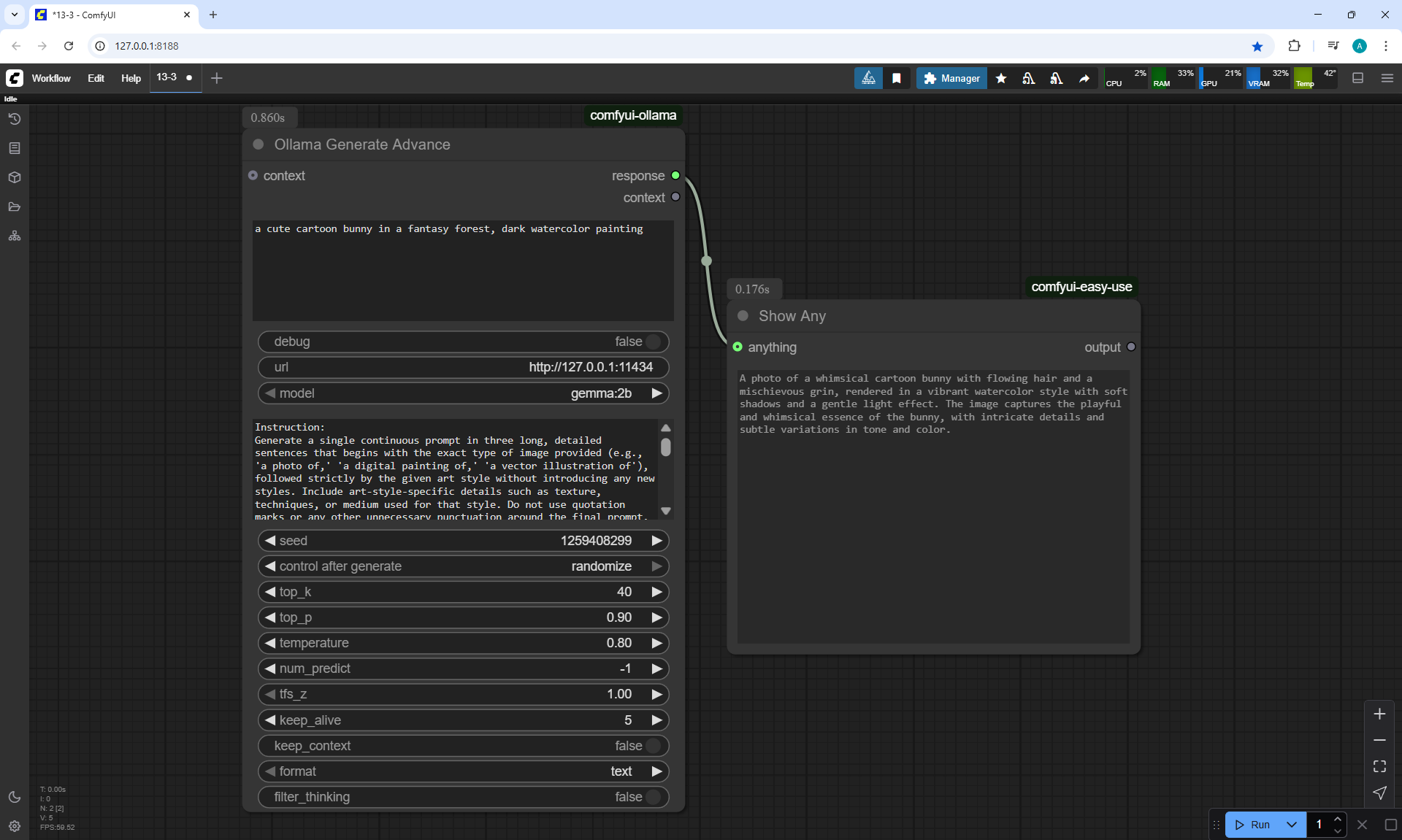The height and width of the screenshot is (840, 1402).
Task: Open the queue history sidebar icon
Action: tap(15, 119)
